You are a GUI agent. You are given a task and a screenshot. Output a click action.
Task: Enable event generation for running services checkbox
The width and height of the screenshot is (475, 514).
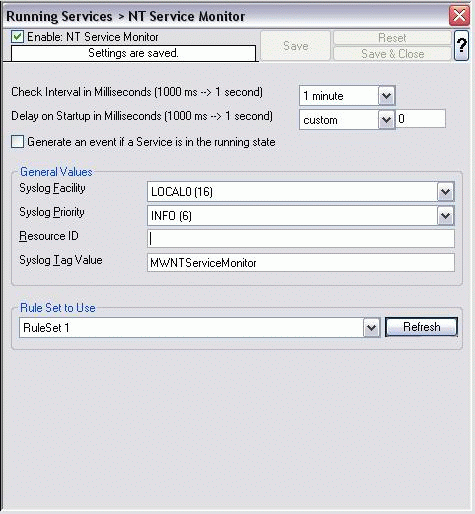[17, 142]
